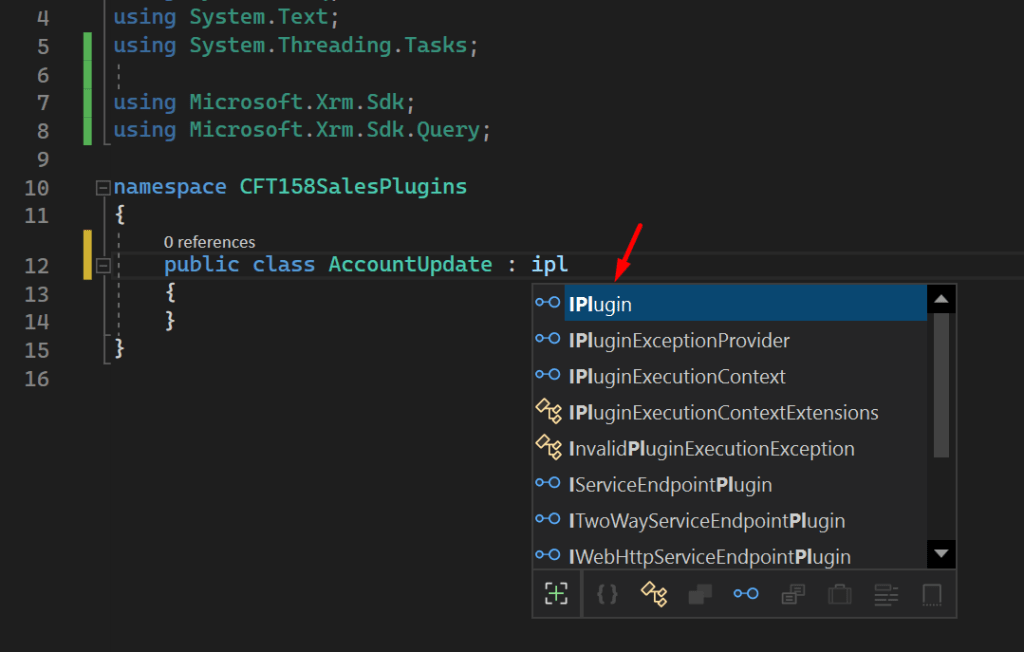Image resolution: width=1024 pixels, height=652 pixels.
Task: Click the namespaces filter icon in IntelliSense
Action: [606, 593]
